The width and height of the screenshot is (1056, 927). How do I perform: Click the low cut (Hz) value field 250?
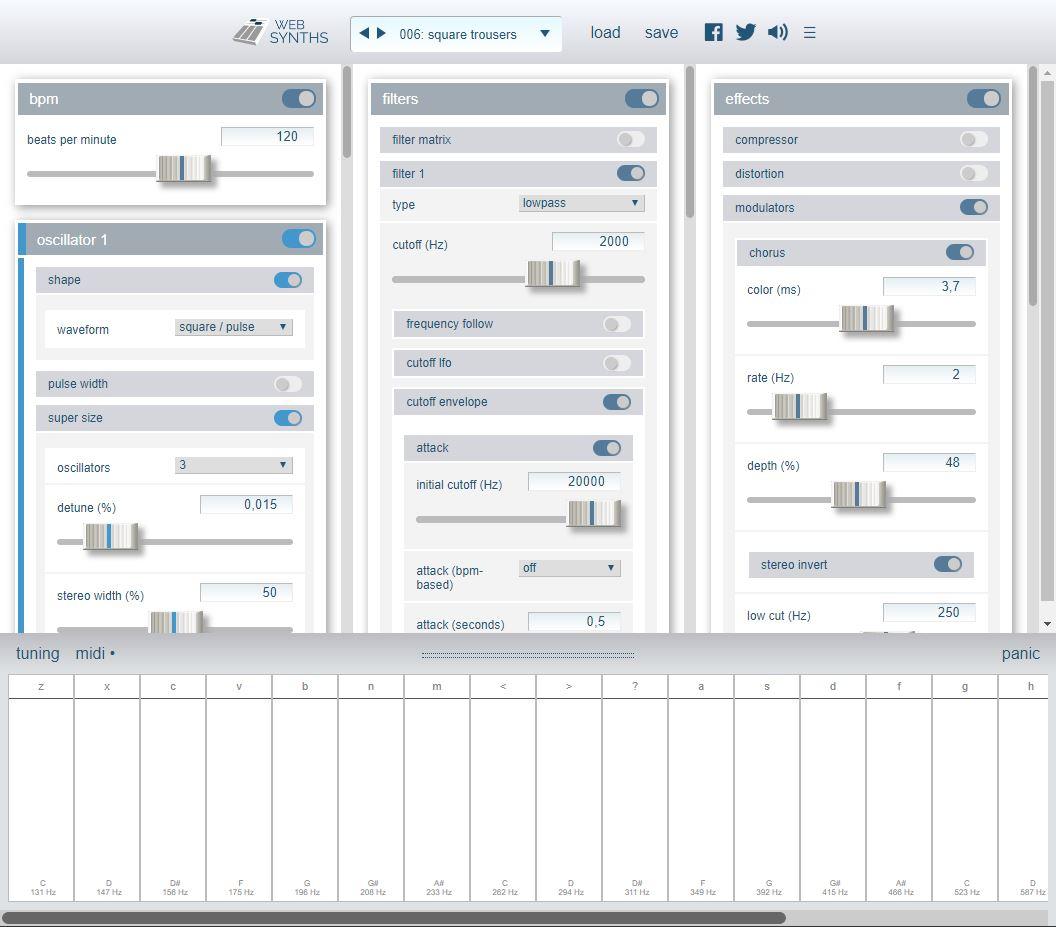[x=929, y=612]
